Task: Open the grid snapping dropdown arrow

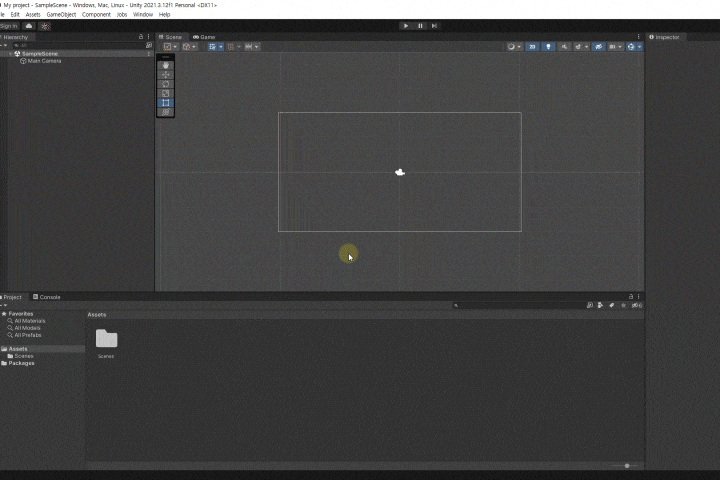Action: click(239, 47)
